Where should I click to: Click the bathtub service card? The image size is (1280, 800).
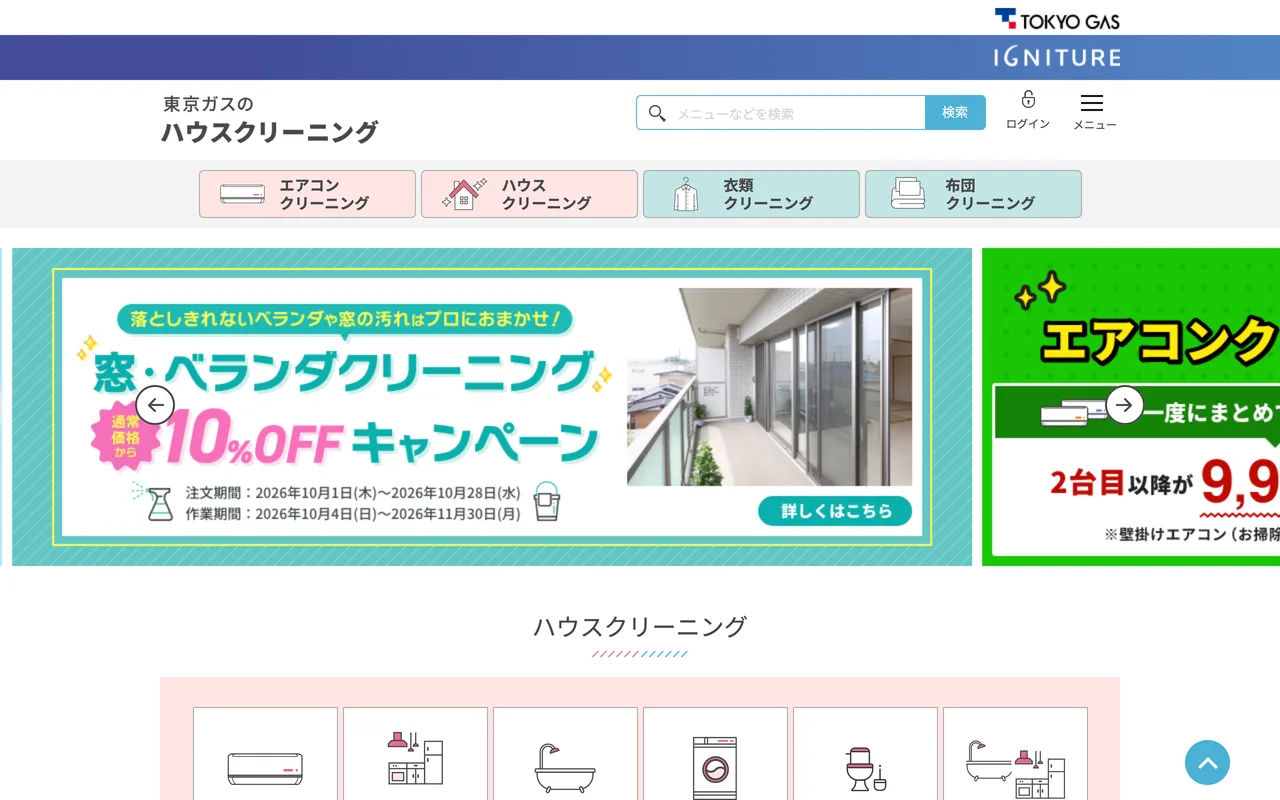coord(565,754)
